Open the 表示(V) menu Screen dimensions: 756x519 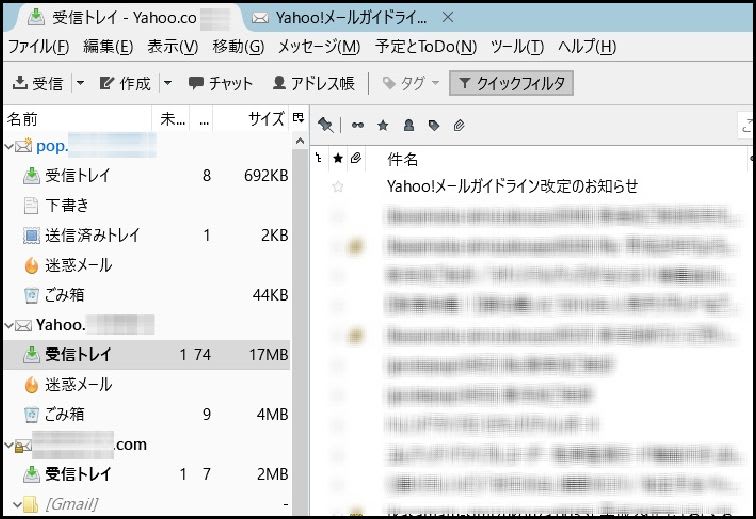[173, 46]
